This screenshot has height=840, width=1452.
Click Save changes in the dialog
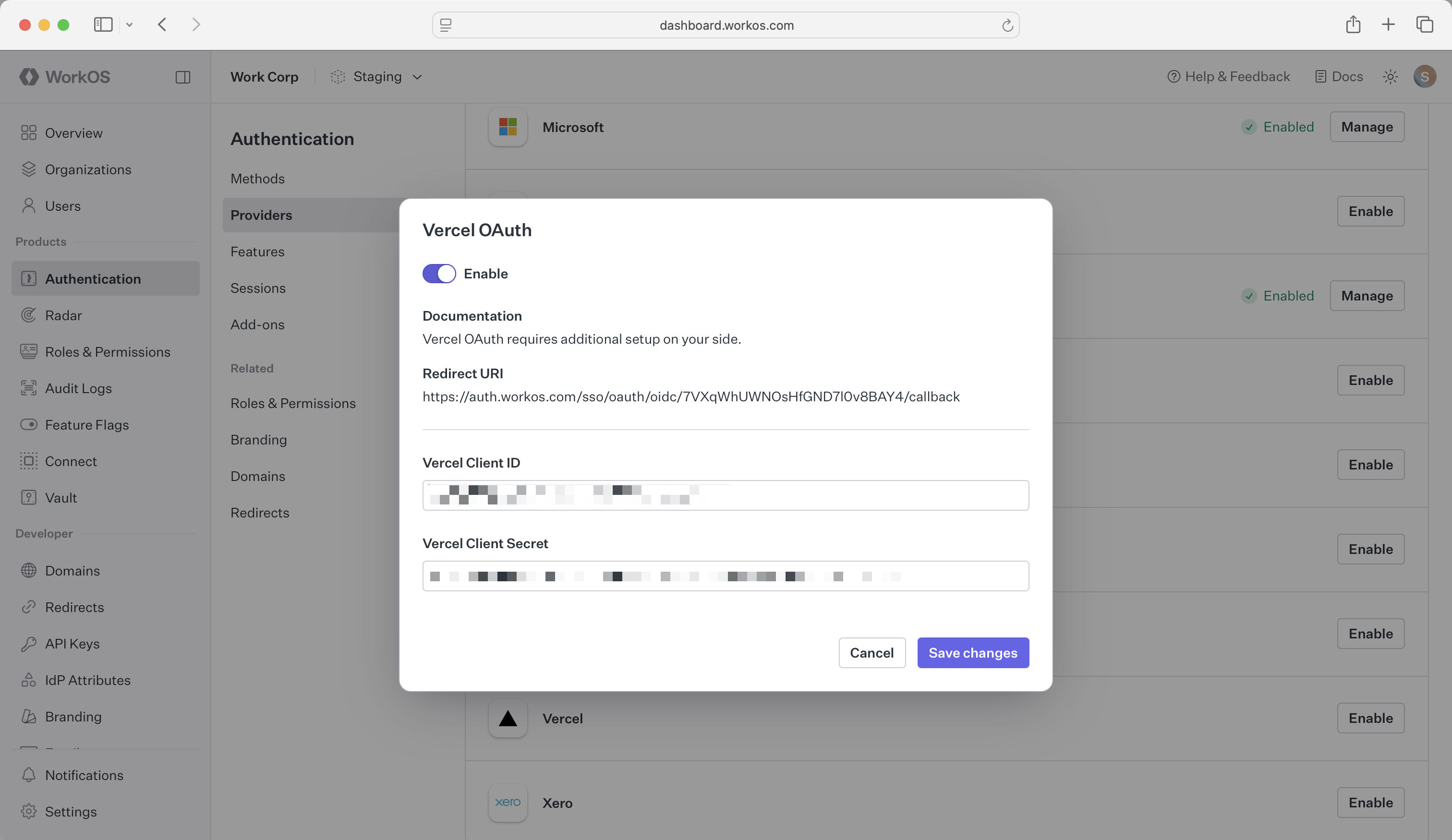click(973, 653)
